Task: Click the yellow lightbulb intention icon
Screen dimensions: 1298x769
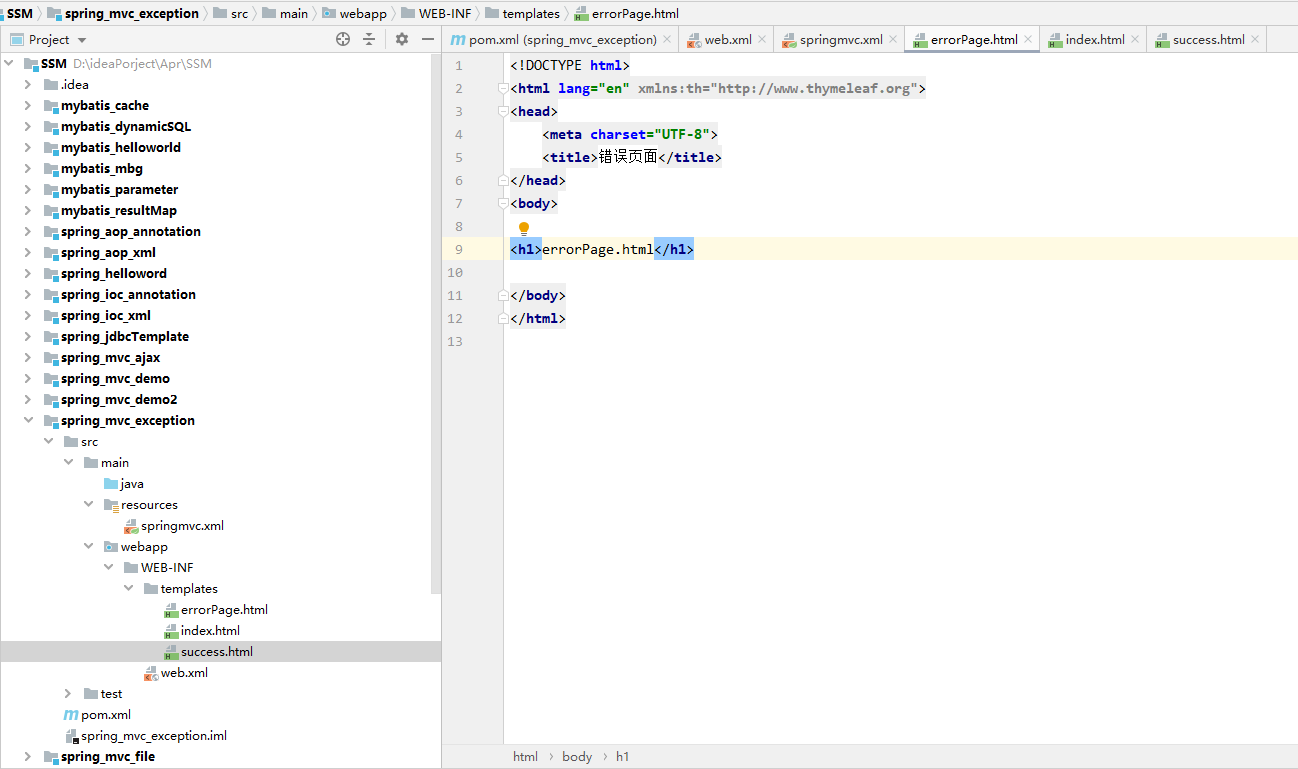Action: click(523, 228)
